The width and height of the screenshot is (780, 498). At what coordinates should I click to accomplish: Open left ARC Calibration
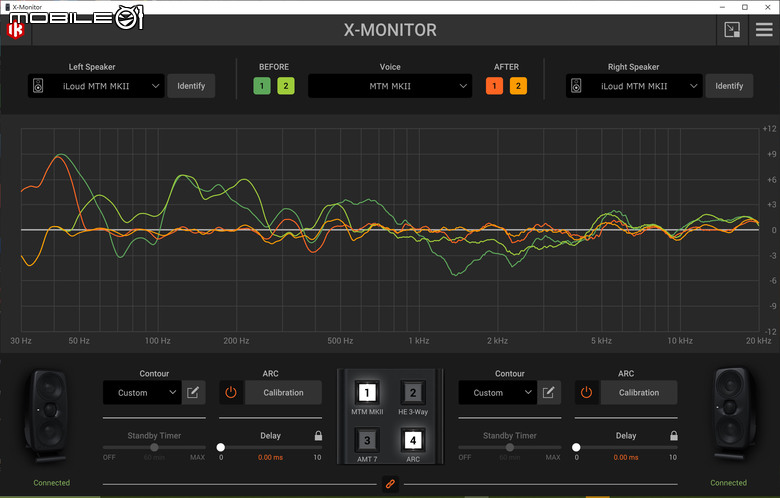click(x=284, y=393)
